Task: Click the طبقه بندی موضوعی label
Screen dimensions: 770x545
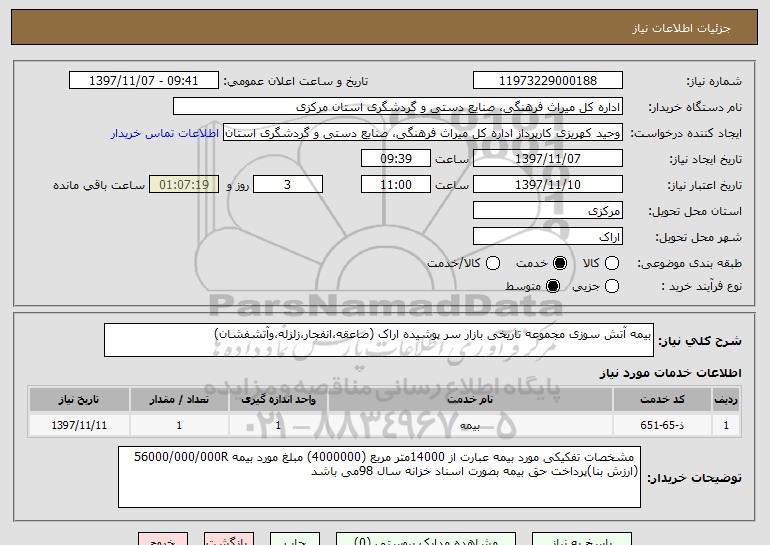Action: 689,264
